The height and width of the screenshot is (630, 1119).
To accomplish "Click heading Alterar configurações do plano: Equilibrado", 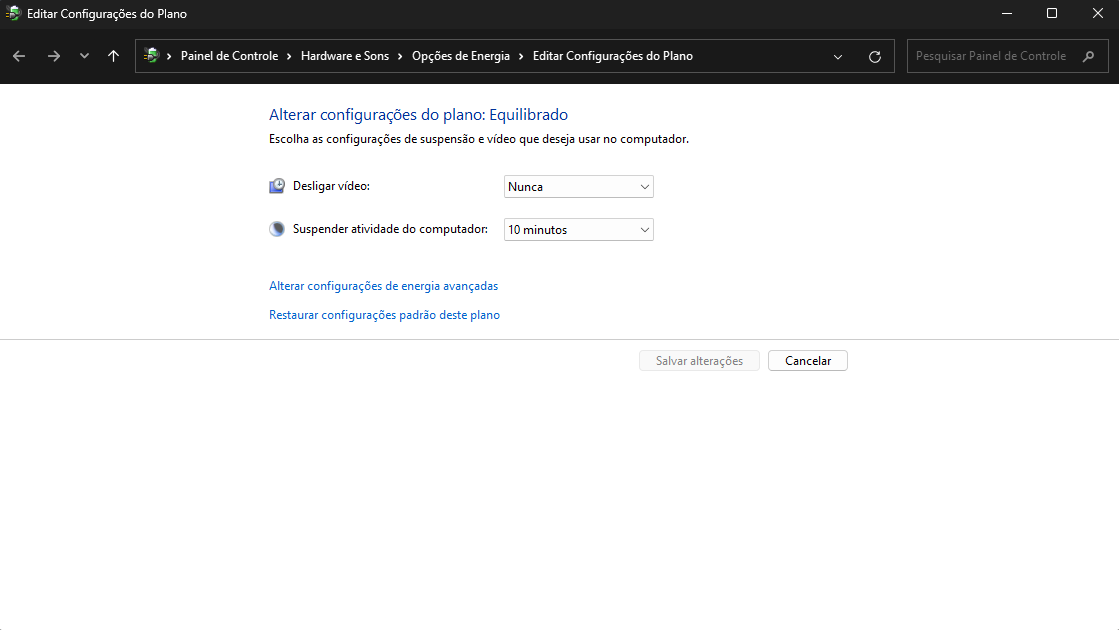I will [x=418, y=115].
